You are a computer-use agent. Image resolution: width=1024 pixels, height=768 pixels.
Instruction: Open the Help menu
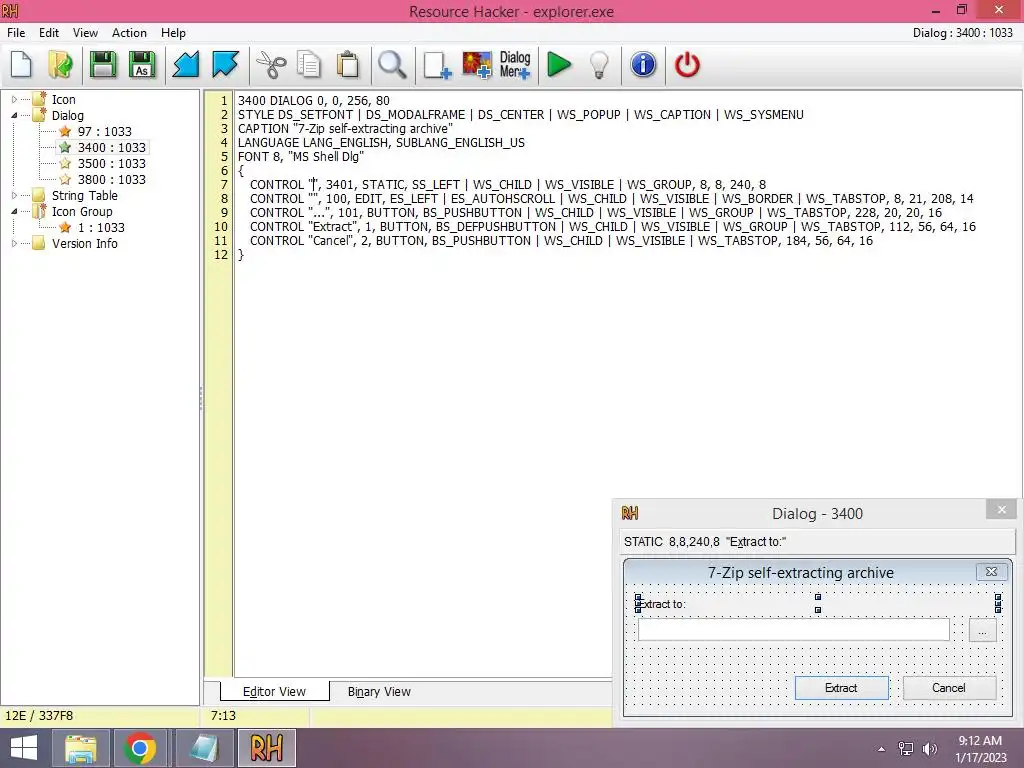click(173, 33)
